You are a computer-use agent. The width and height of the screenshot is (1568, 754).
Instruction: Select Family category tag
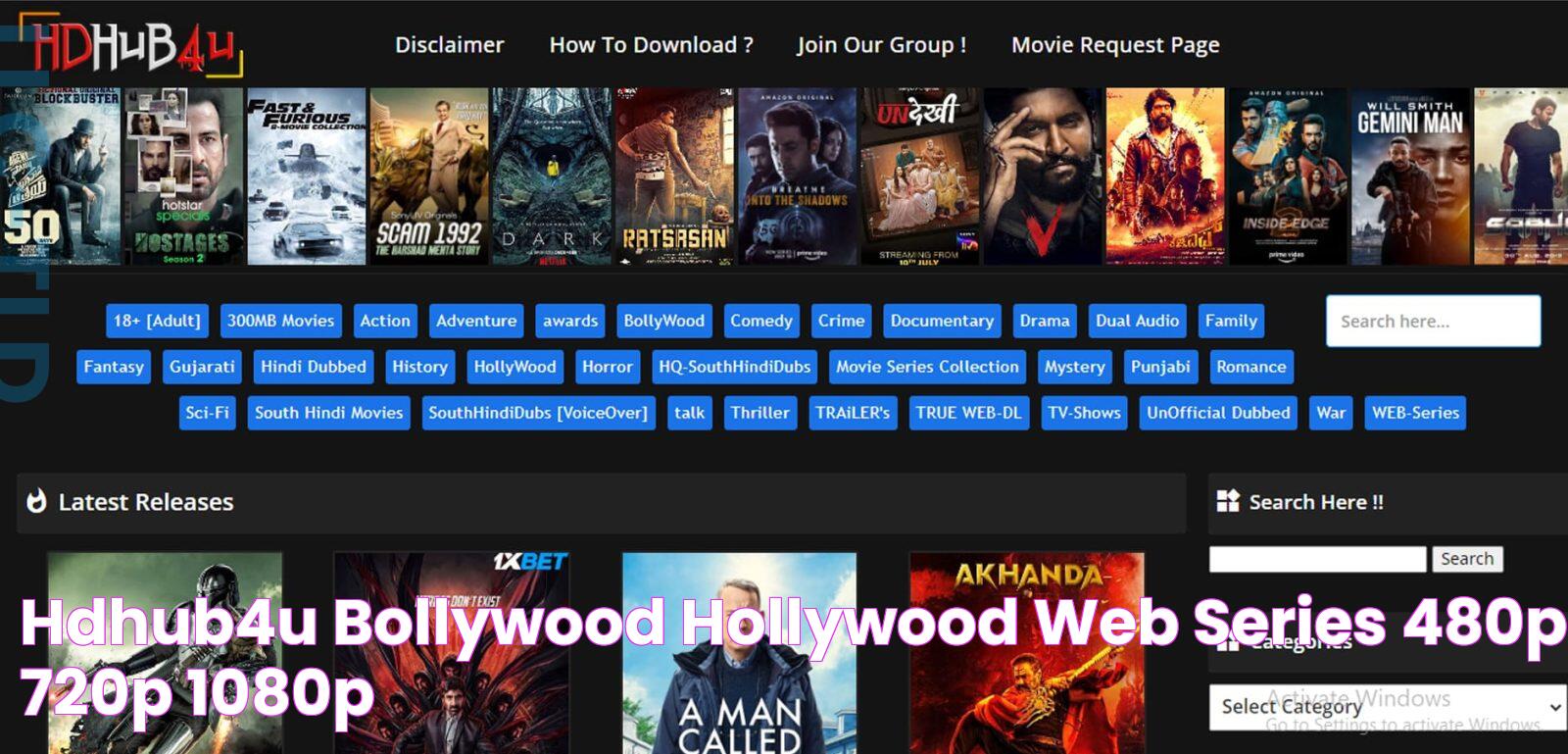click(1231, 321)
